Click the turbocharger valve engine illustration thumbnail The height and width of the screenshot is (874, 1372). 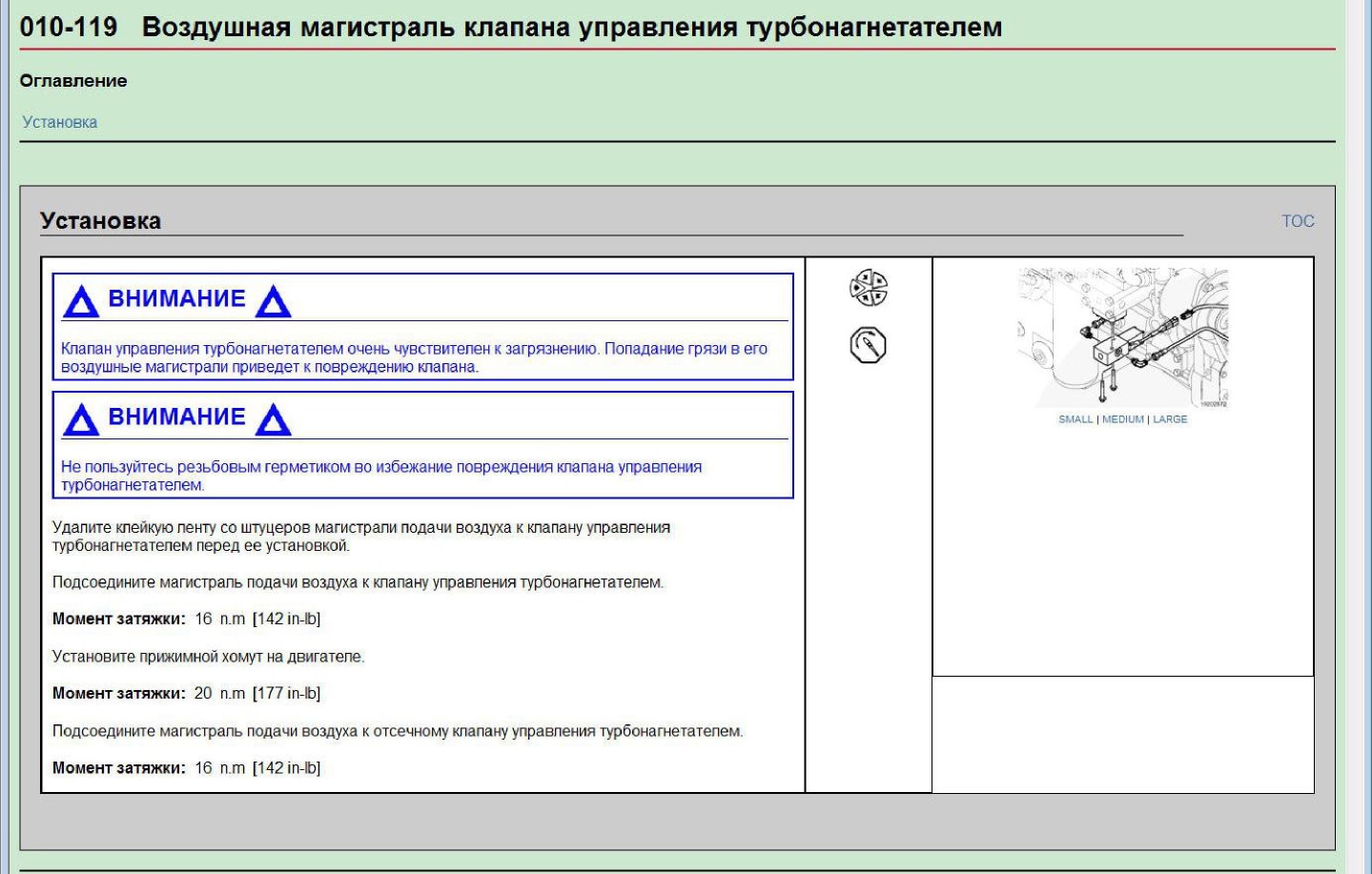(x=1123, y=338)
